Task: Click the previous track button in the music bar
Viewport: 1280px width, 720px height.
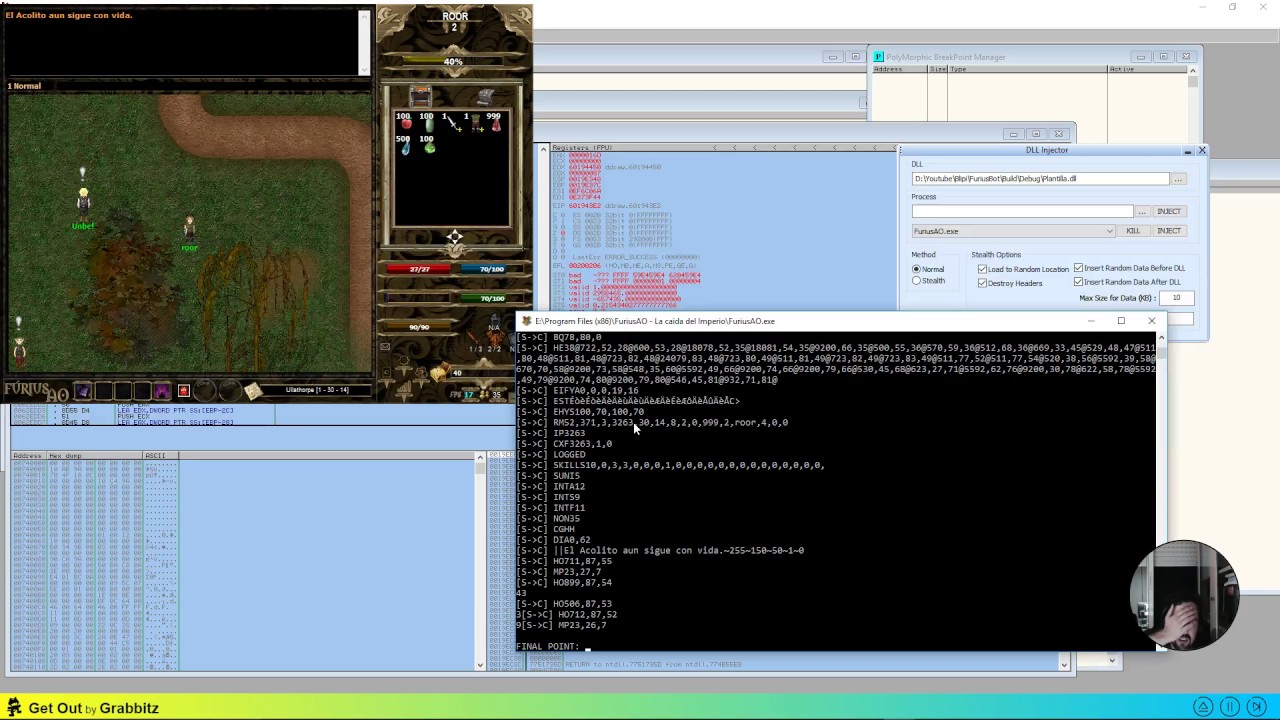Action: tap(1204, 707)
